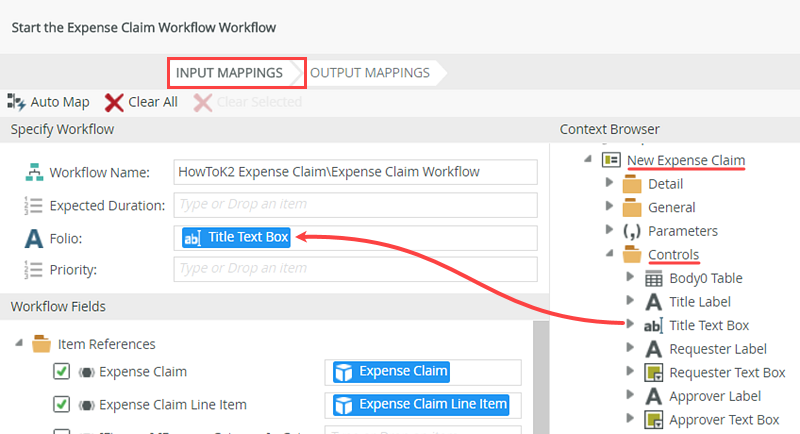Click the Priority input field
This screenshot has width=800, height=434.
click(x=355, y=269)
